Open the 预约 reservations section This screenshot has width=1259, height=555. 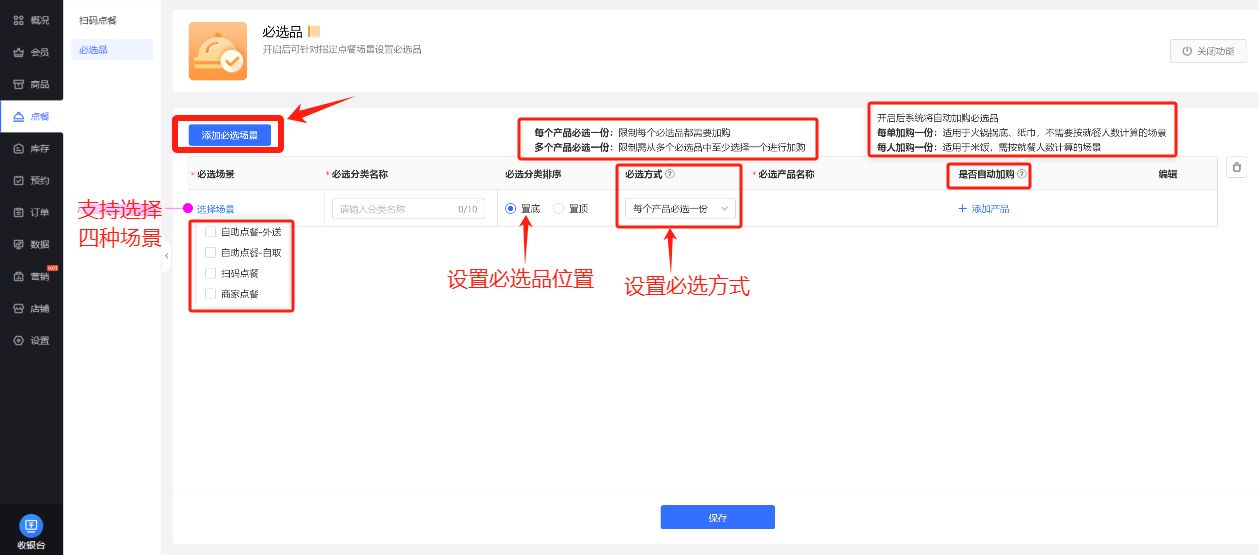(x=31, y=180)
